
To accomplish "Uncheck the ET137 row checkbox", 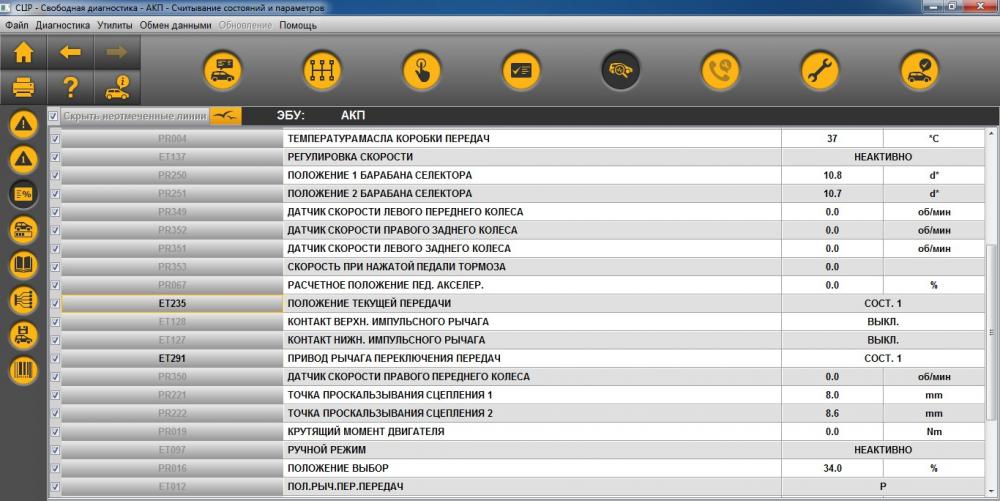I will 55,157.
